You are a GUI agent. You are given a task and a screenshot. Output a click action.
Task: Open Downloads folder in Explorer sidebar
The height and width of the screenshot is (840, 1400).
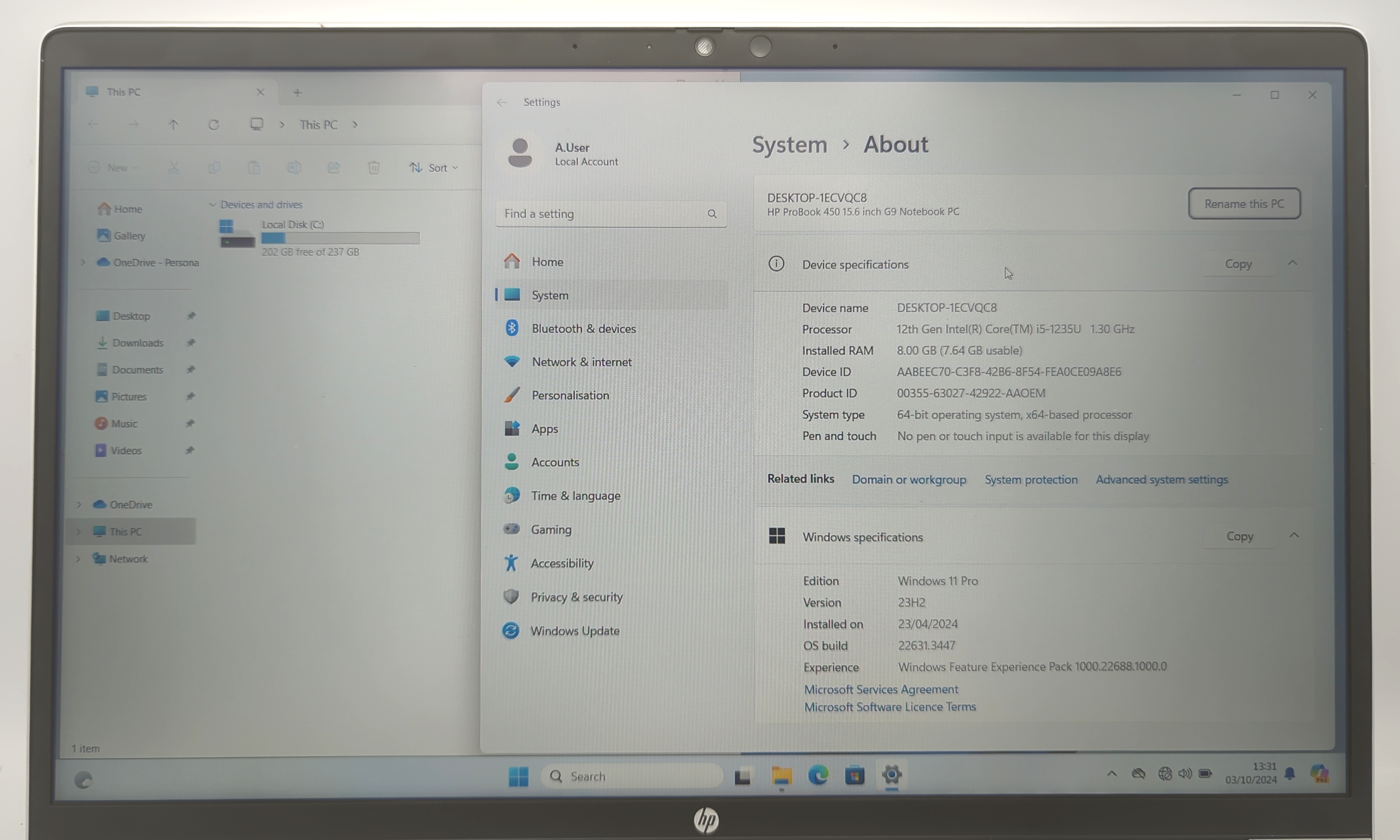(130, 342)
